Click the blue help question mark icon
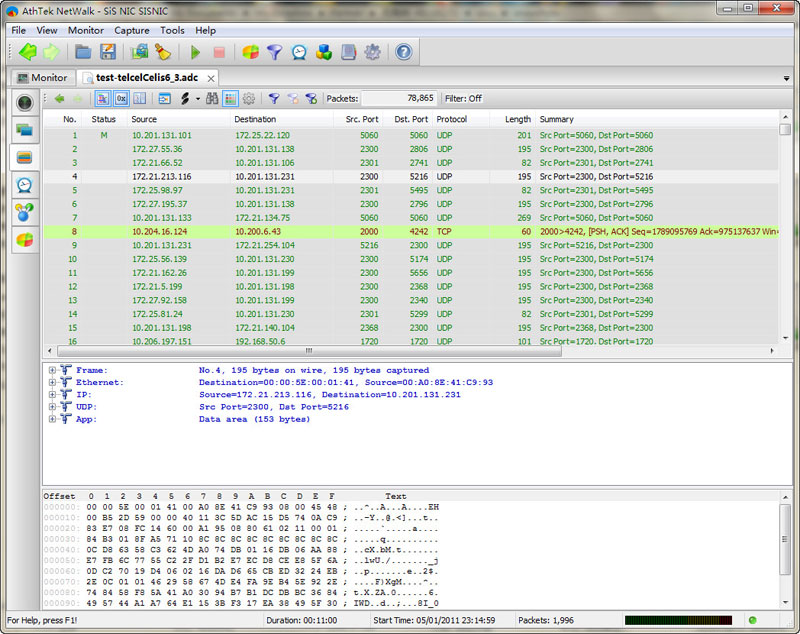Image resolution: width=800 pixels, height=634 pixels. click(403, 52)
